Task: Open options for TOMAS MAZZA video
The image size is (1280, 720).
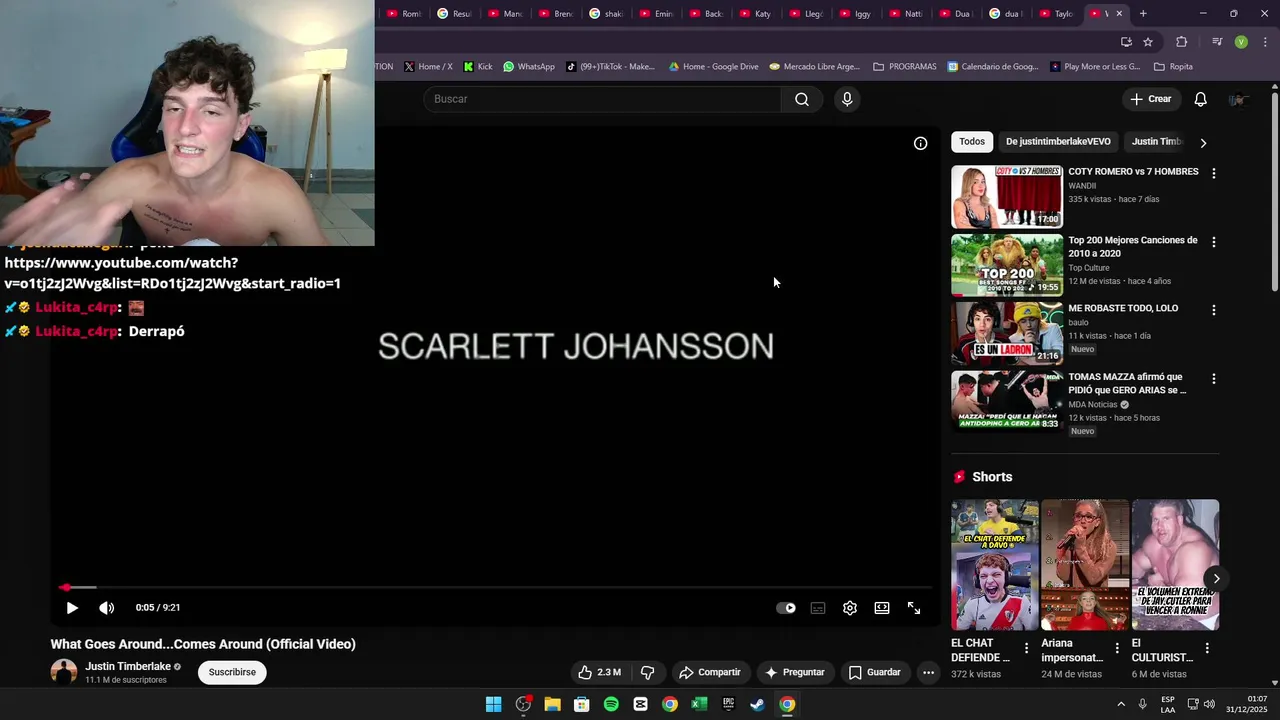Action: (x=1214, y=379)
